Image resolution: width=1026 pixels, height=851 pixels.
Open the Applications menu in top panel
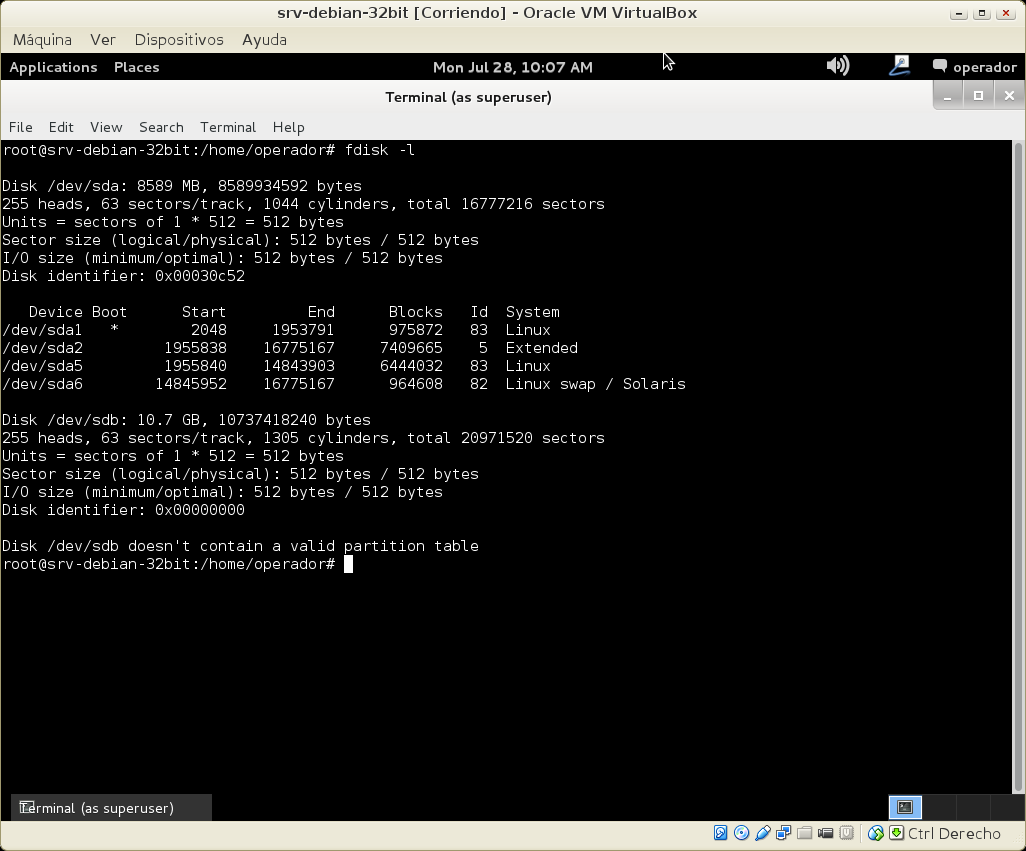tap(53, 67)
